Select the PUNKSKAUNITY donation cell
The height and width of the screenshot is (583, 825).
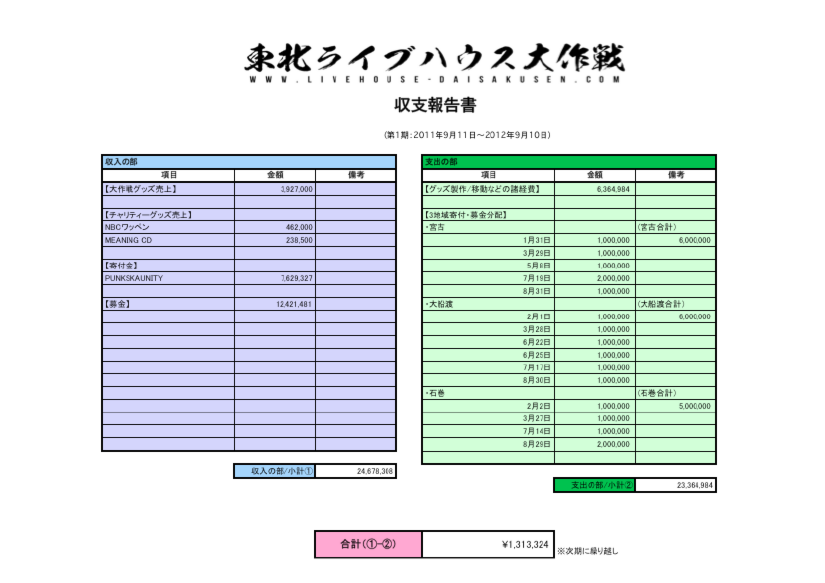(x=168, y=278)
